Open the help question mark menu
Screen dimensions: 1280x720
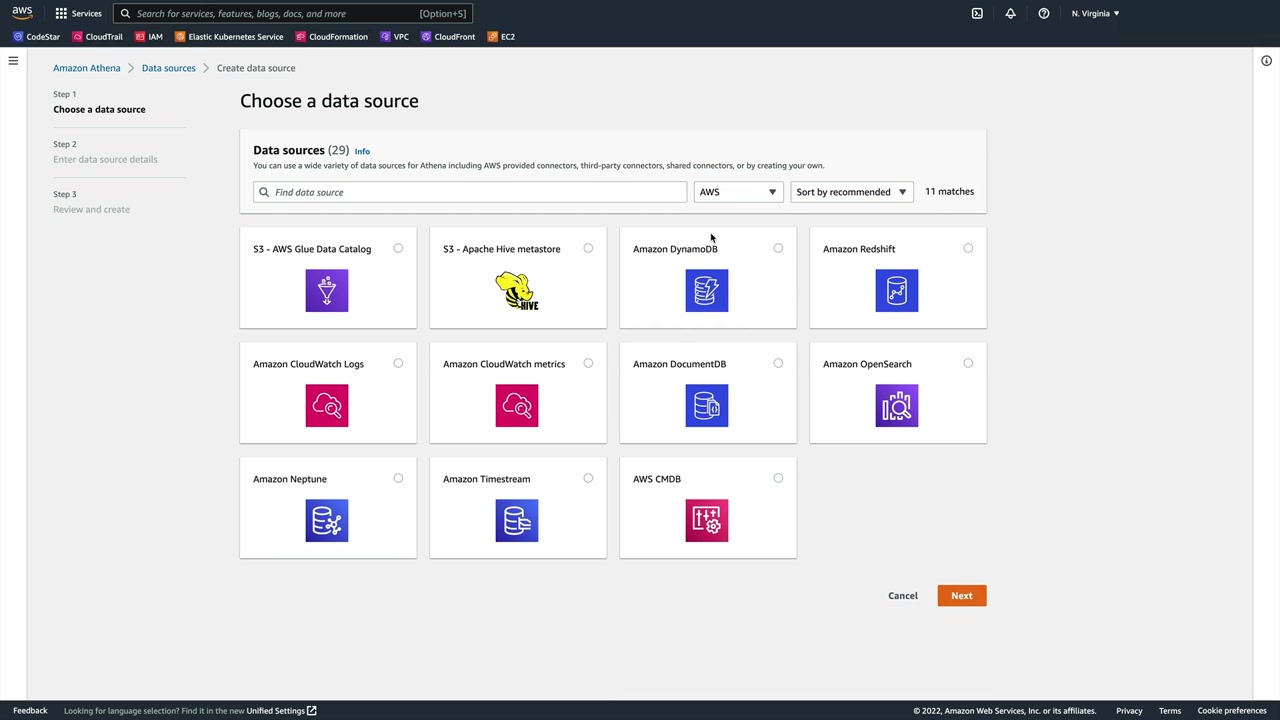(1043, 13)
